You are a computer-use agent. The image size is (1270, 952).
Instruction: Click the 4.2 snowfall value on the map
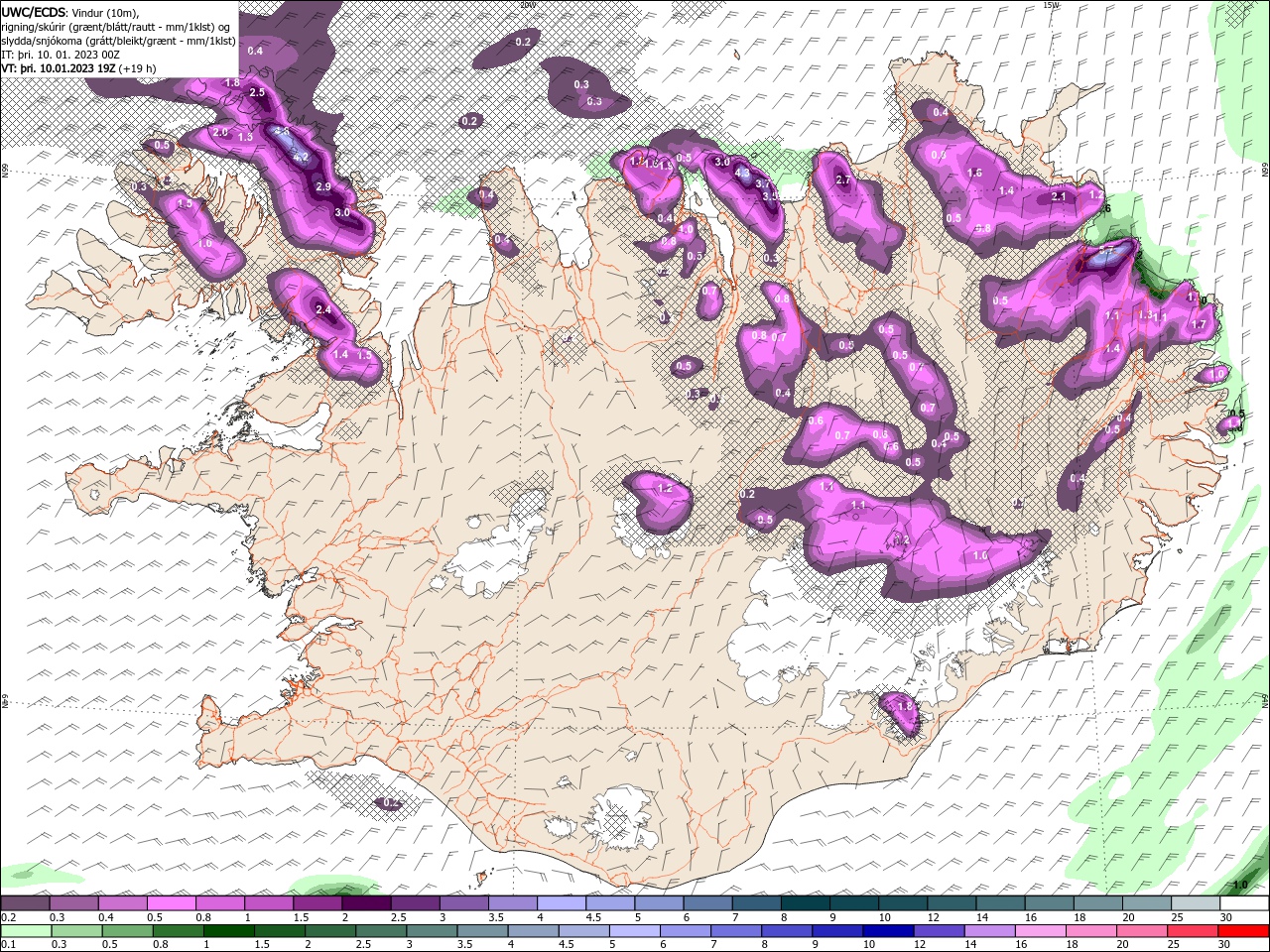point(302,156)
